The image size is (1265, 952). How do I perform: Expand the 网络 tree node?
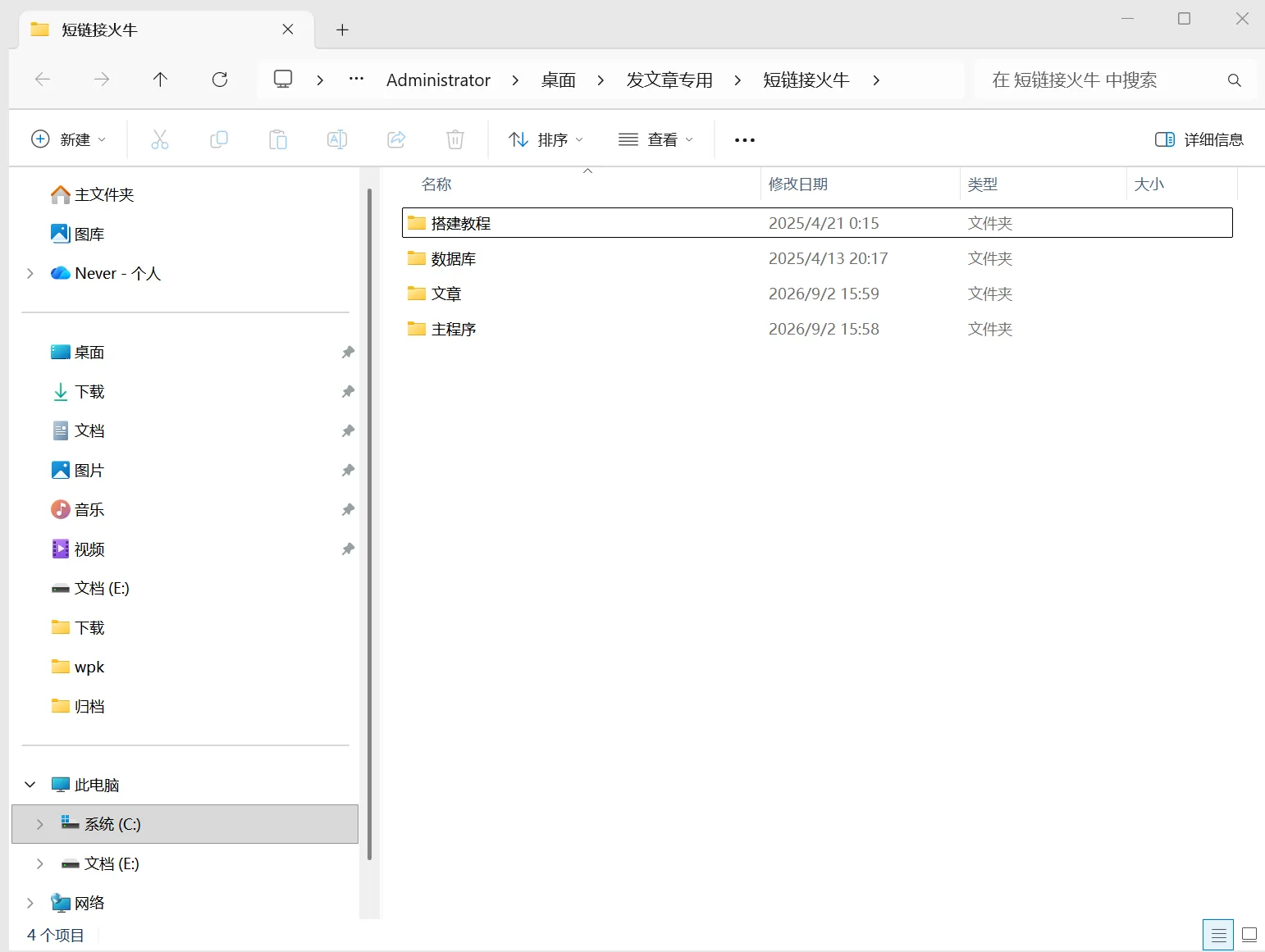click(30, 903)
